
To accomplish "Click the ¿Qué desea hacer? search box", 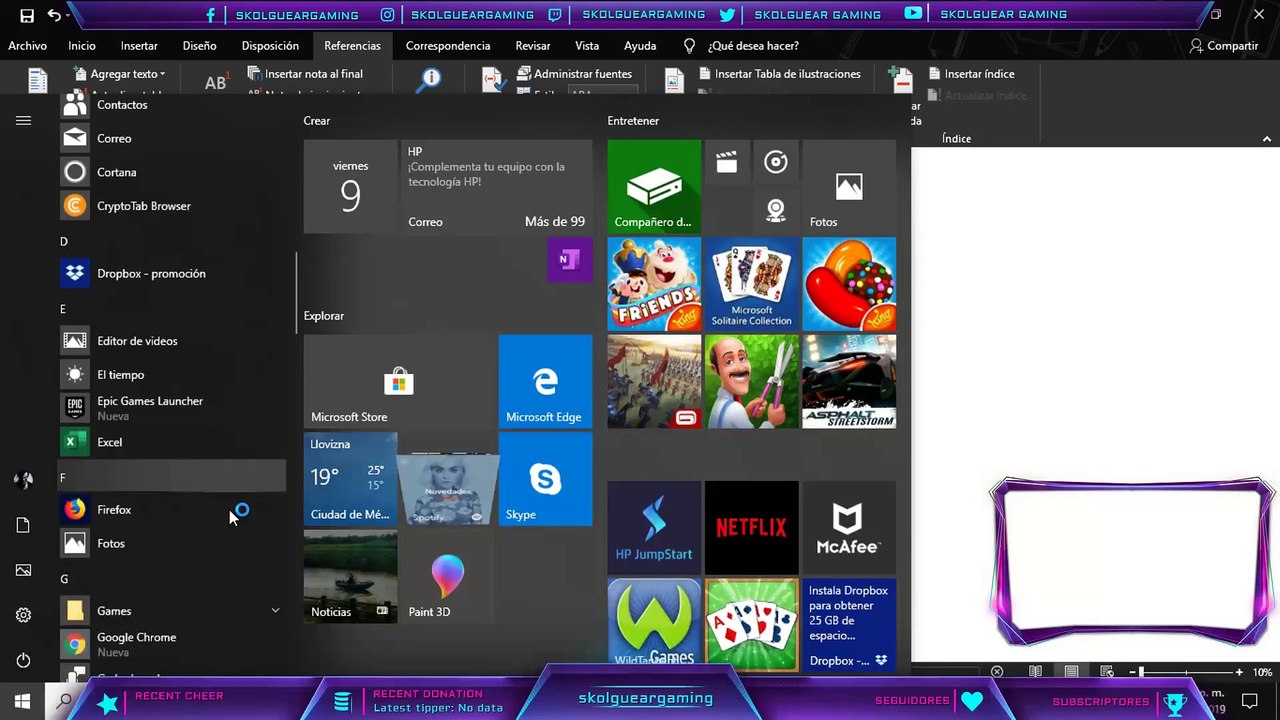I will [752, 46].
